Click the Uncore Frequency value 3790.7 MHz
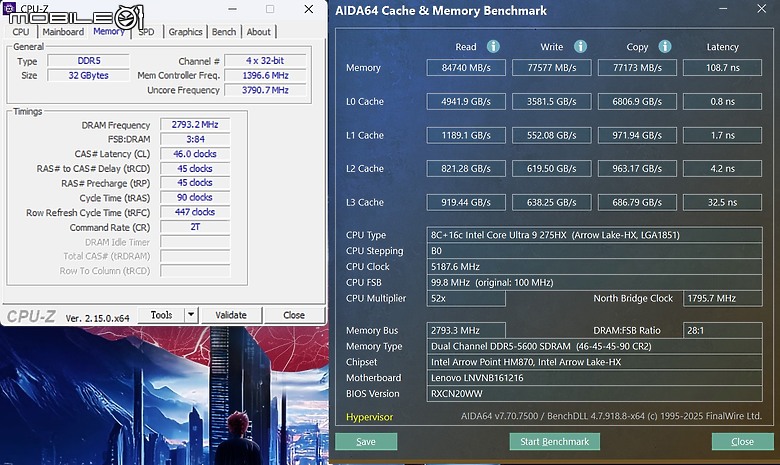780x465 pixels. pos(265,90)
